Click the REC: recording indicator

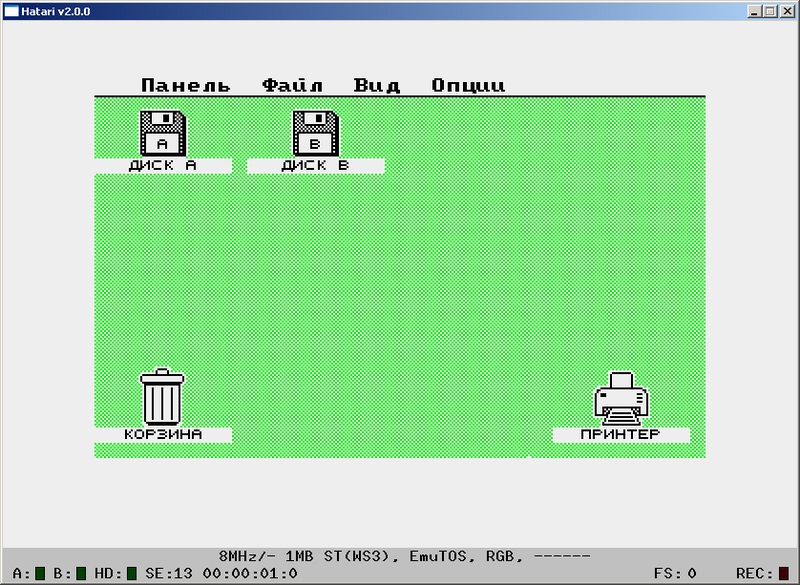[784, 573]
